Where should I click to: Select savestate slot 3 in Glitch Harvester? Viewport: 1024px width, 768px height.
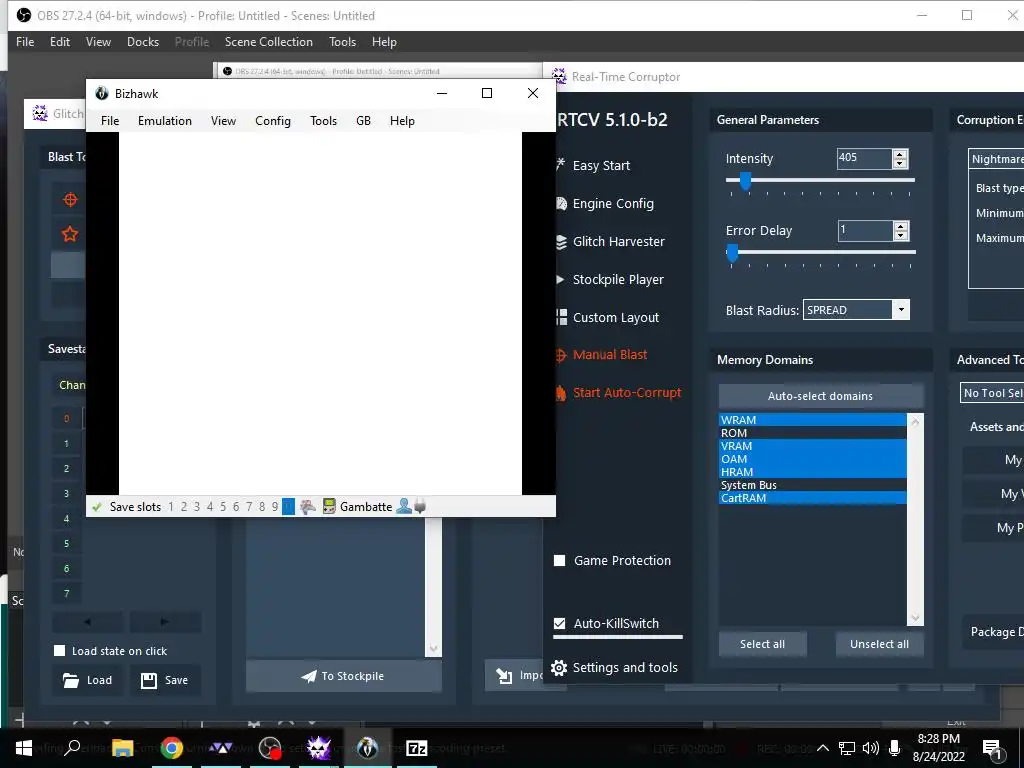point(66,493)
